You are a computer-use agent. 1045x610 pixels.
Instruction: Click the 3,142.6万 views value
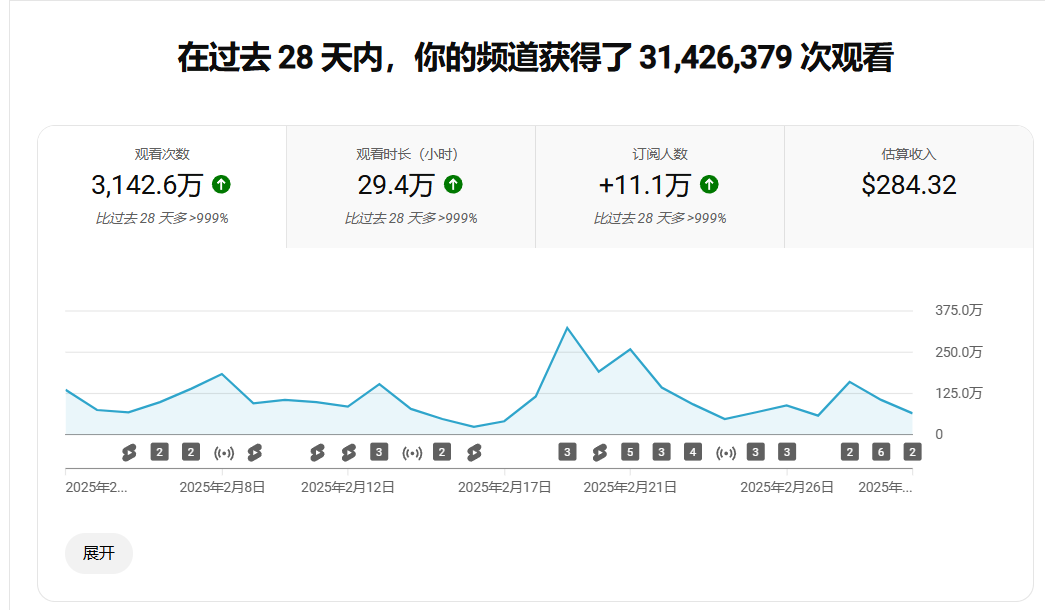tap(147, 185)
